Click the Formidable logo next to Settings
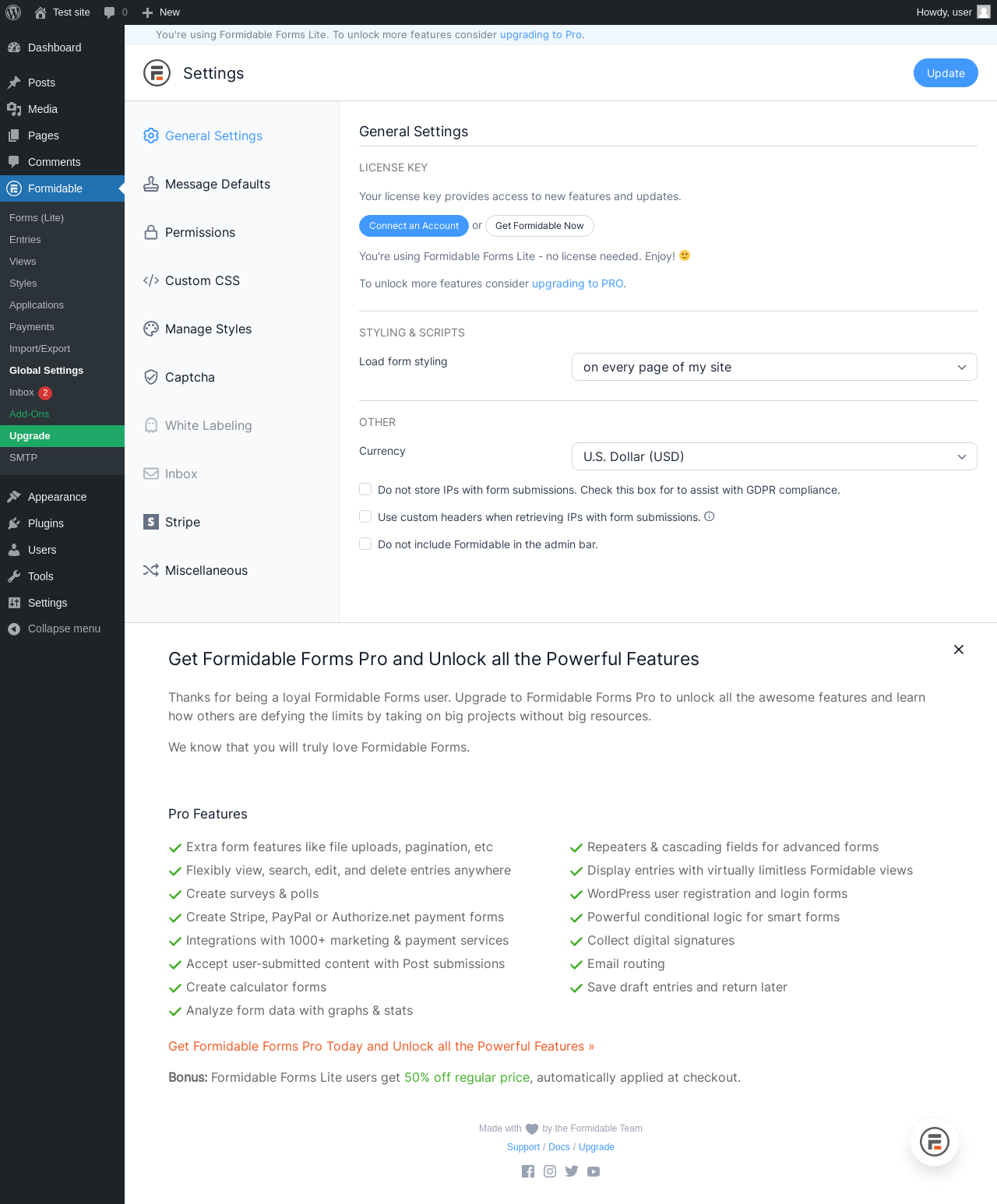This screenshot has width=997, height=1204. tap(157, 73)
